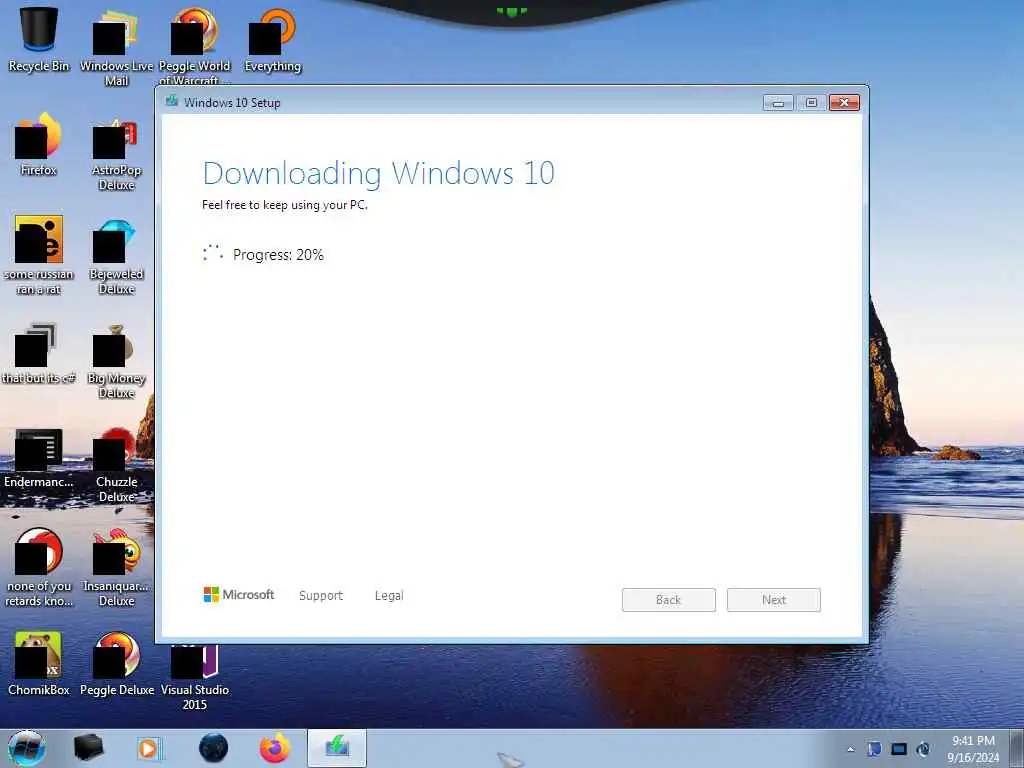Viewport: 1024px width, 768px height.
Task: Open the clock showing 9:41 PM
Action: tap(973, 749)
